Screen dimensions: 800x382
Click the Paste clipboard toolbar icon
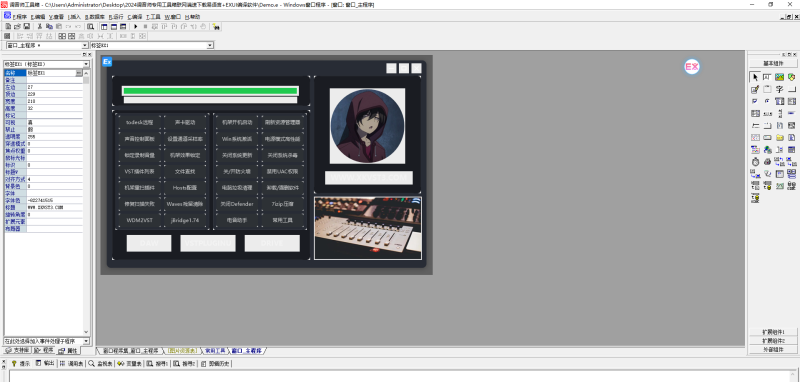[59, 27]
